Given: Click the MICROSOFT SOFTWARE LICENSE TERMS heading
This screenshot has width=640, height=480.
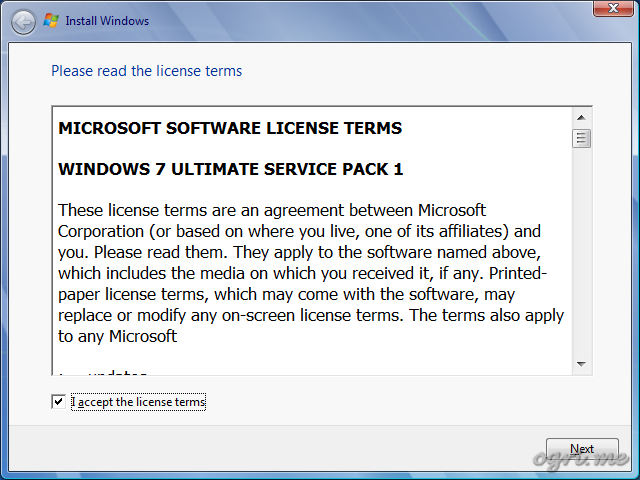Looking at the screenshot, I should [x=230, y=128].
